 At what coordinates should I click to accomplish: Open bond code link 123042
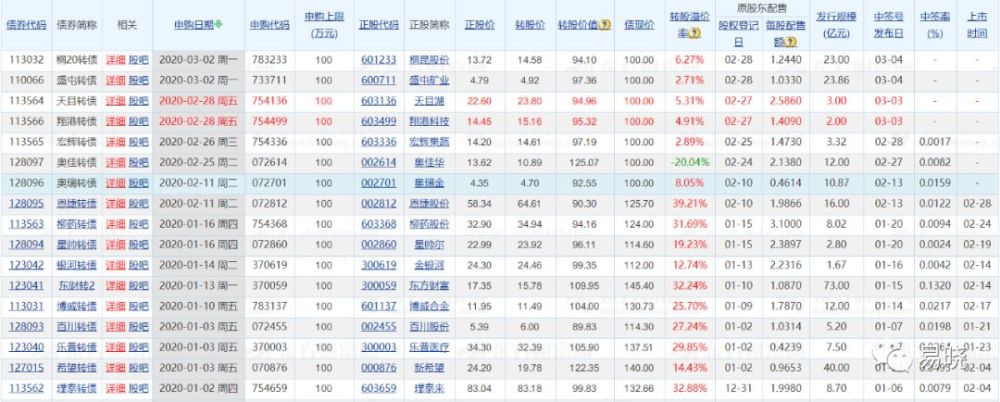pos(26,265)
